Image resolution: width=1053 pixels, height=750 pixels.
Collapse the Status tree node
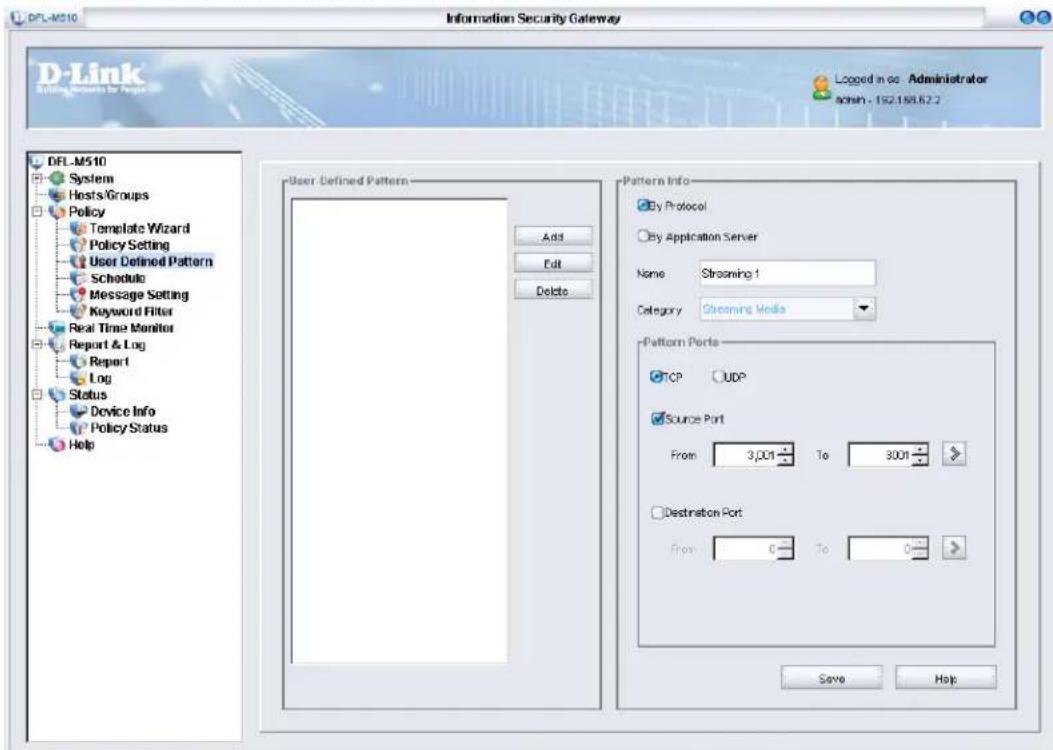tap(38, 395)
